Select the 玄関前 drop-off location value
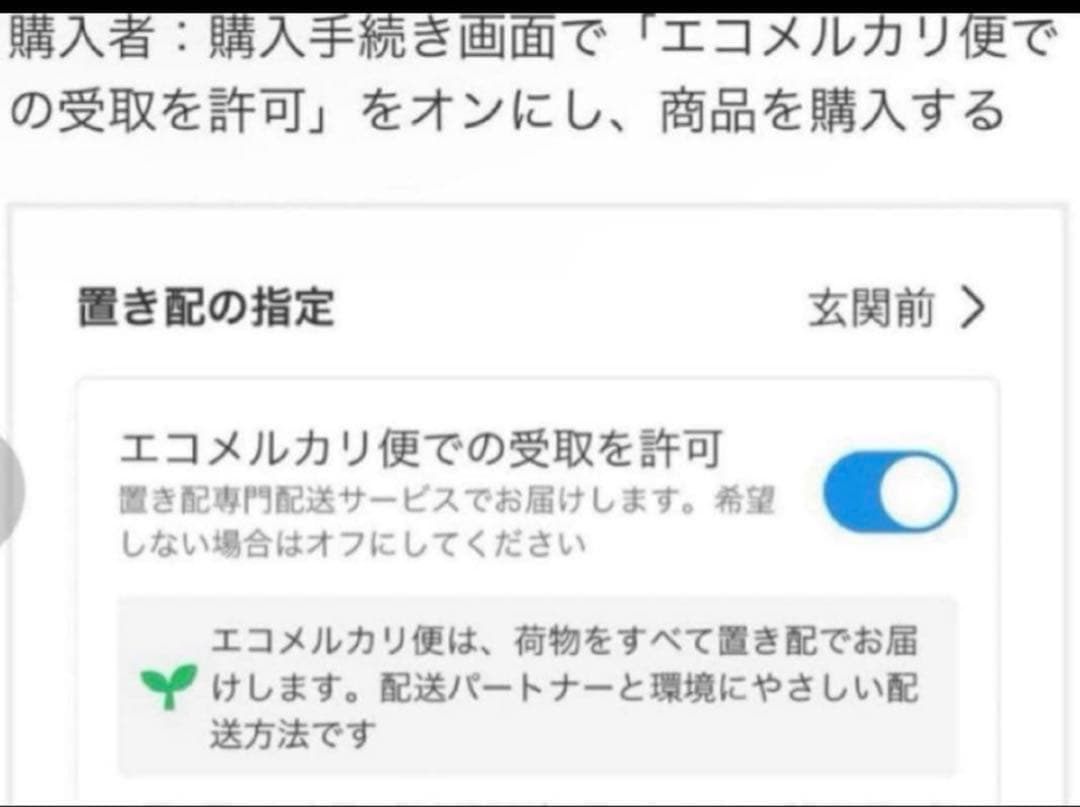Image resolution: width=1080 pixels, height=807 pixels. (871, 308)
